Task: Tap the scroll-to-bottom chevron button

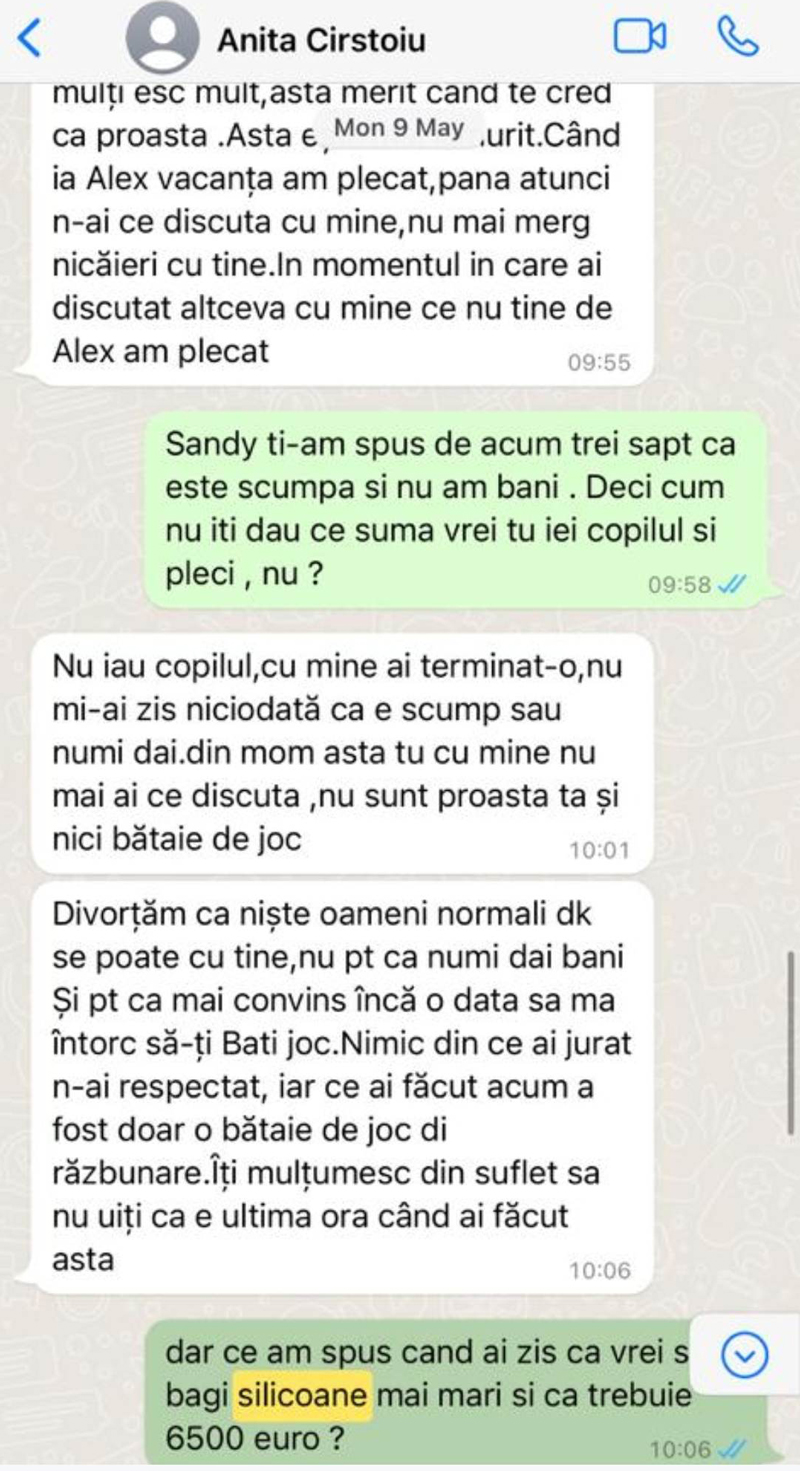Action: 743,1356
